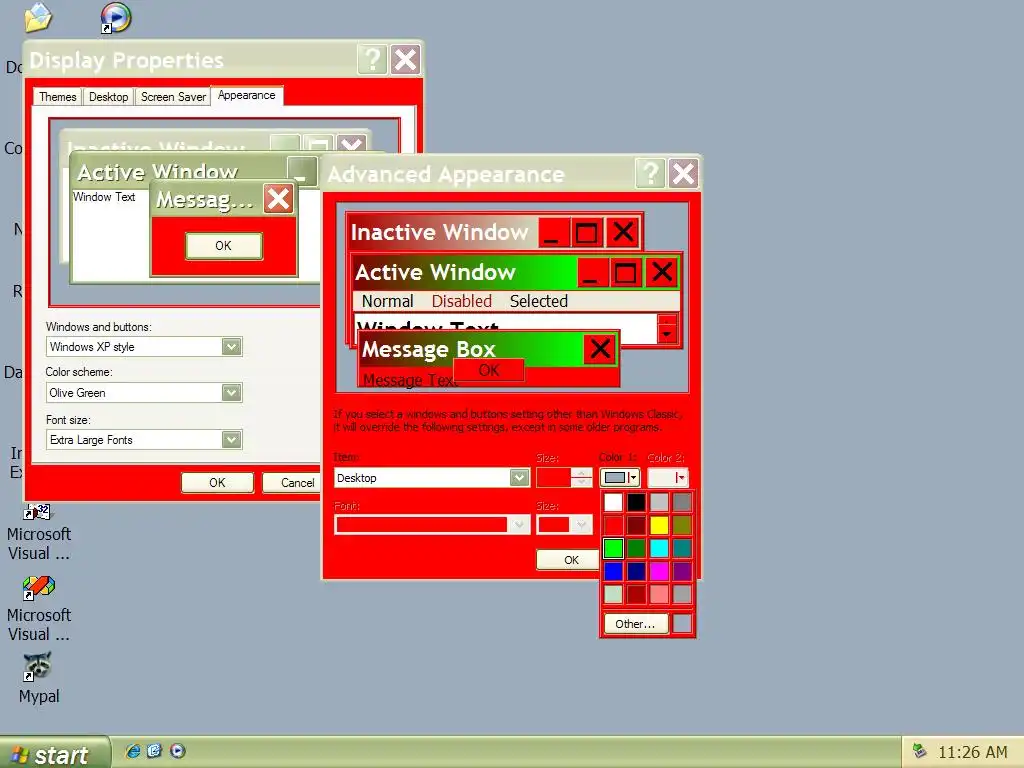The image size is (1024, 768).
Task: Click the system tray icon beside the clock
Action: click(x=920, y=751)
